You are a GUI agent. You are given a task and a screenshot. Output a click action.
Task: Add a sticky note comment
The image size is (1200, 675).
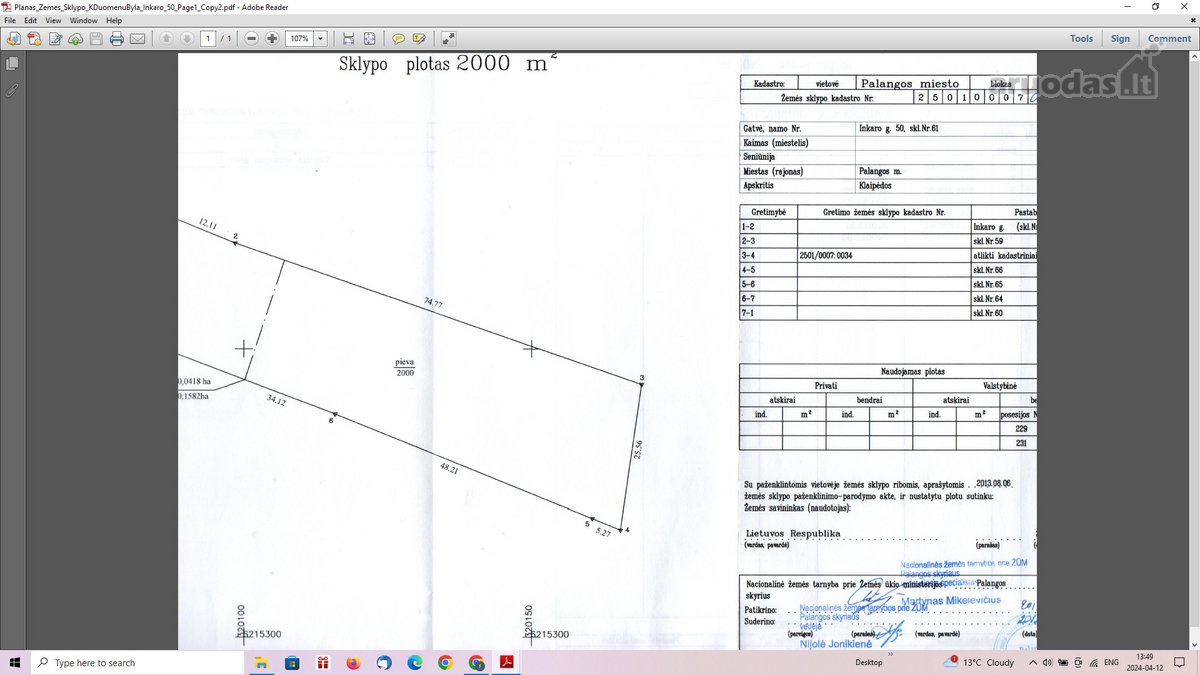click(x=398, y=39)
